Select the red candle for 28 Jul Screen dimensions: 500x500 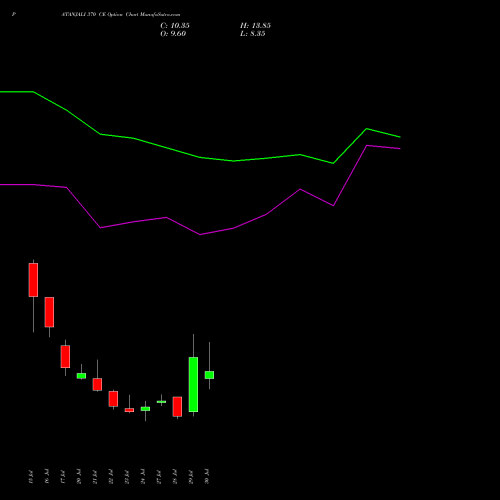(177, 406)
